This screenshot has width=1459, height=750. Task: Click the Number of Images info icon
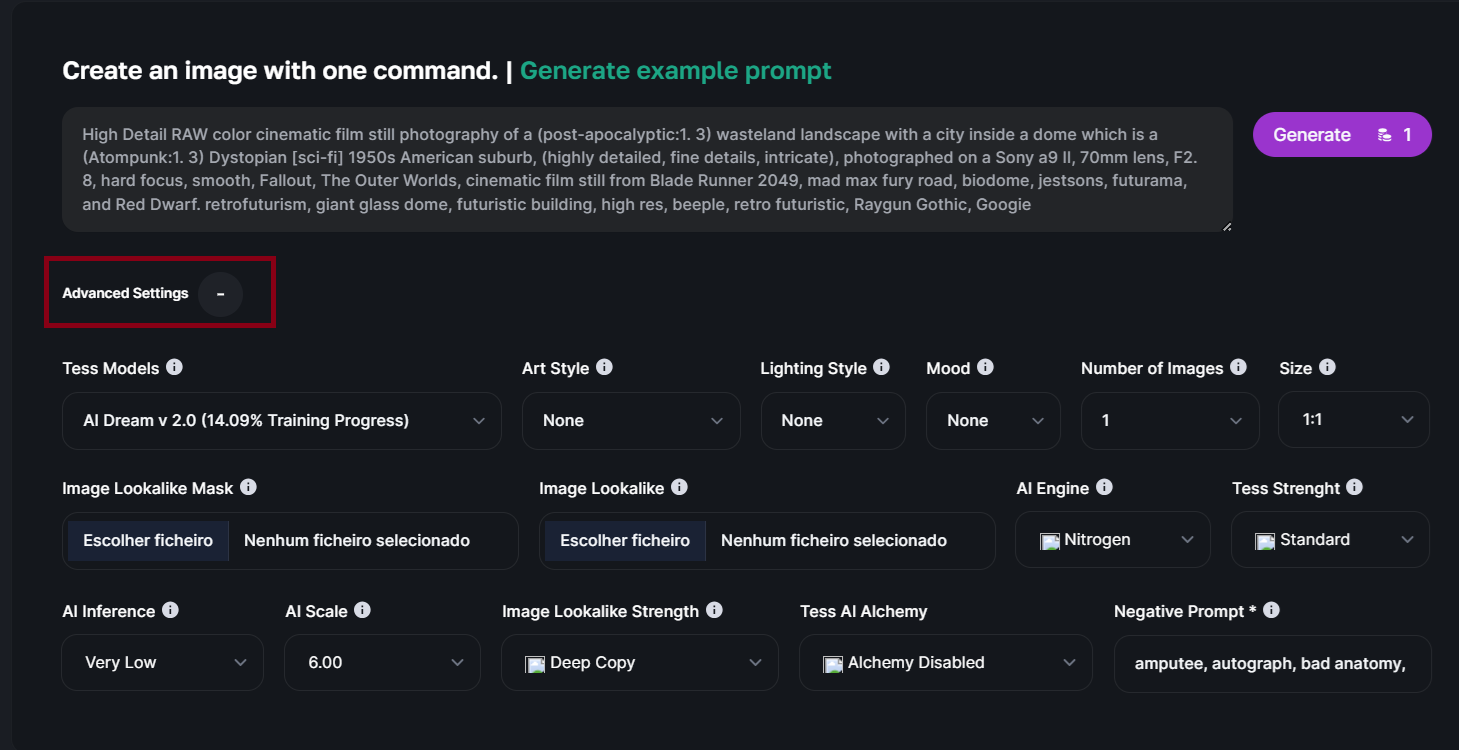1238,367
